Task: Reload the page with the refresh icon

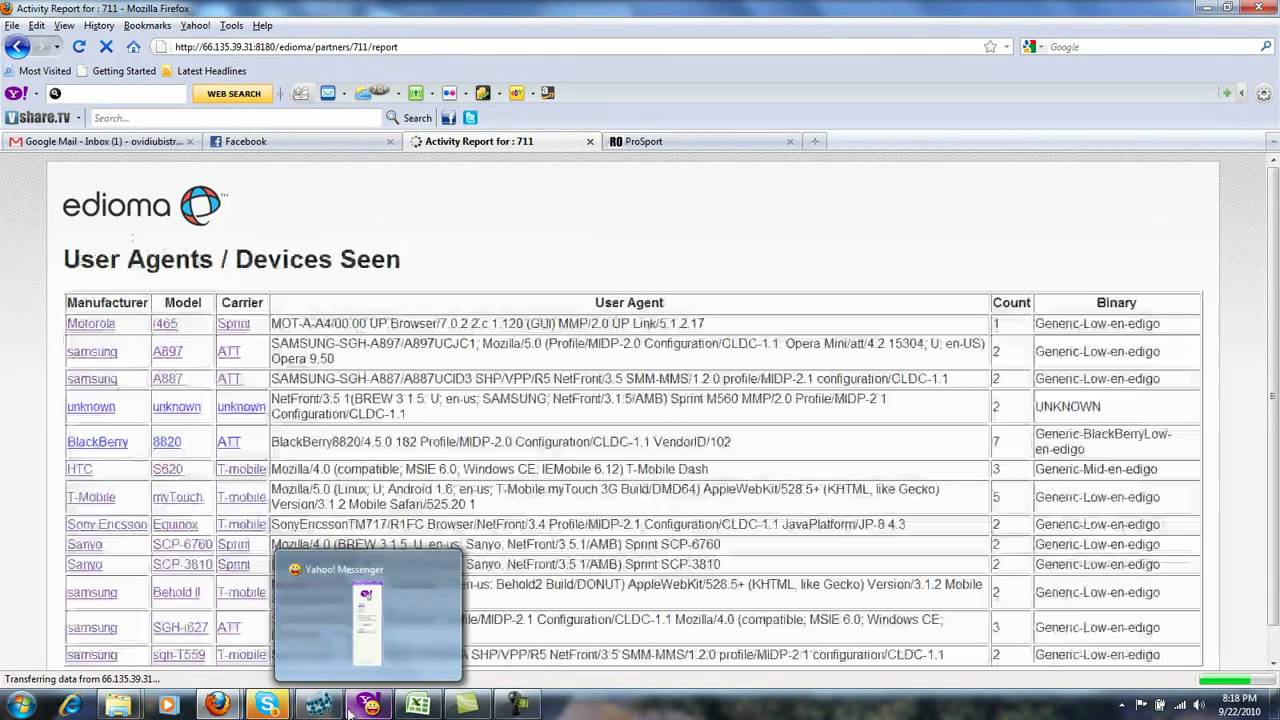Action: 79,47
